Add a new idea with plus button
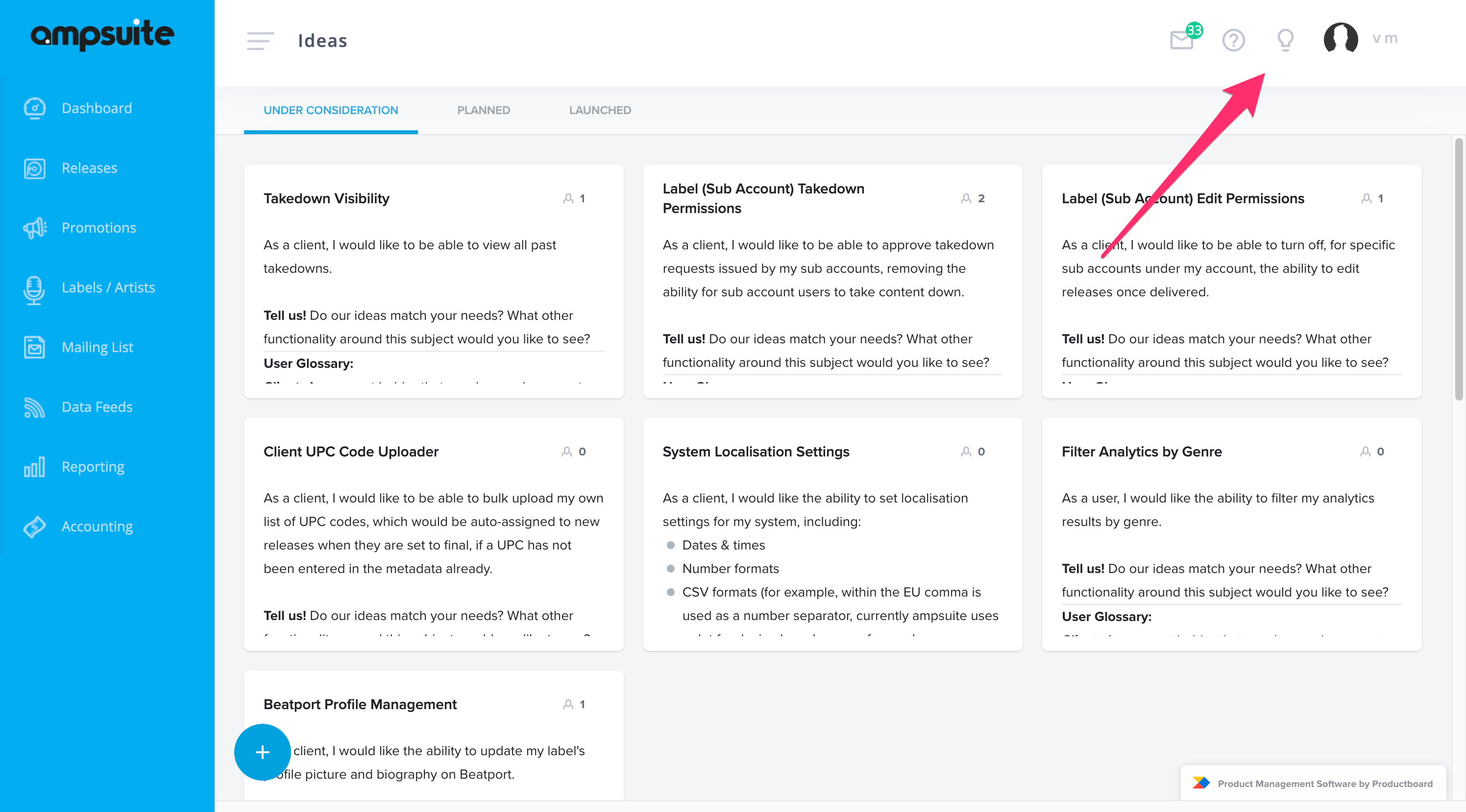This screenshot has width=1466, height=812. click(x=262, y=752)
